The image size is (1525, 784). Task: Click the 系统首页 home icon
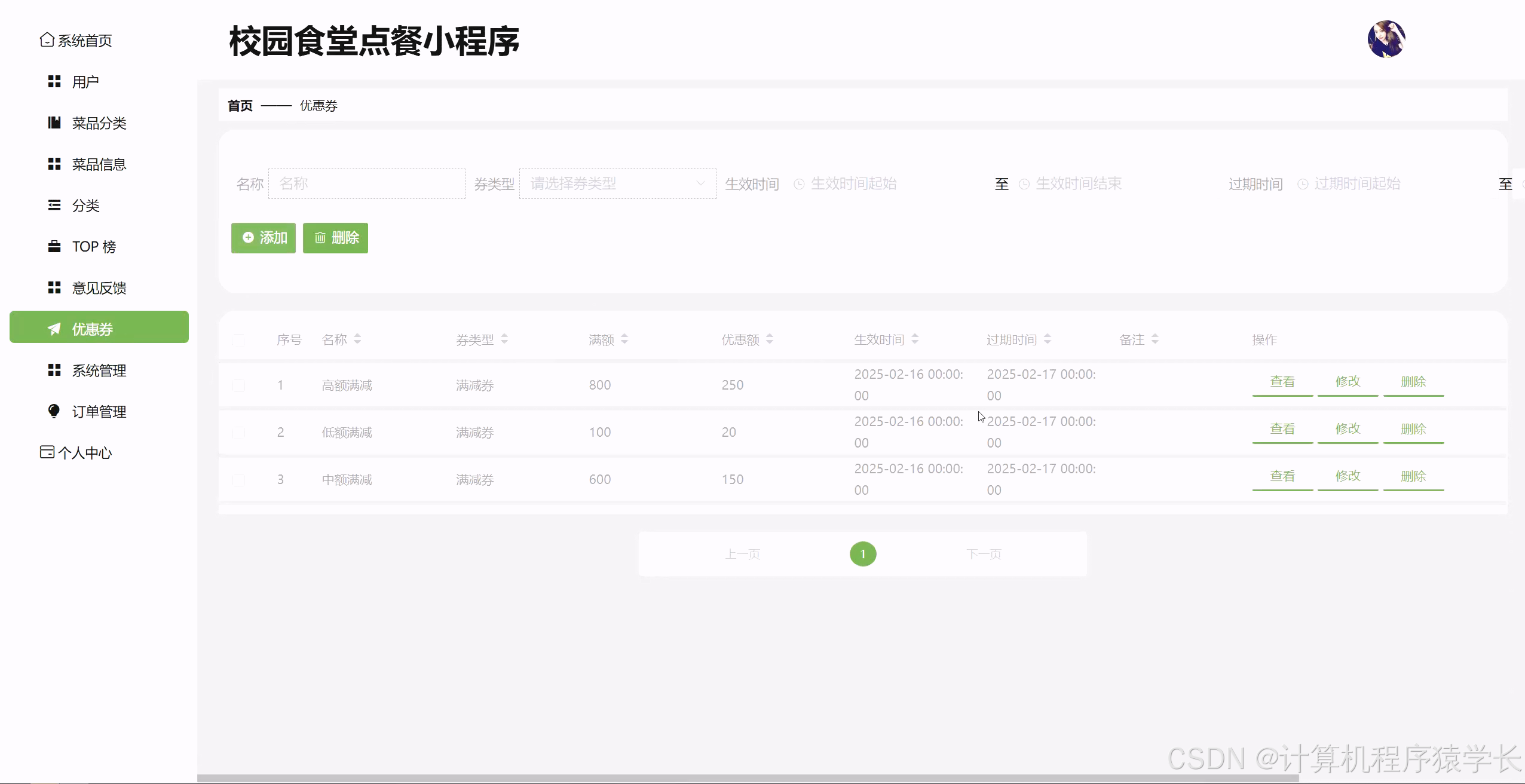point(48,40)
